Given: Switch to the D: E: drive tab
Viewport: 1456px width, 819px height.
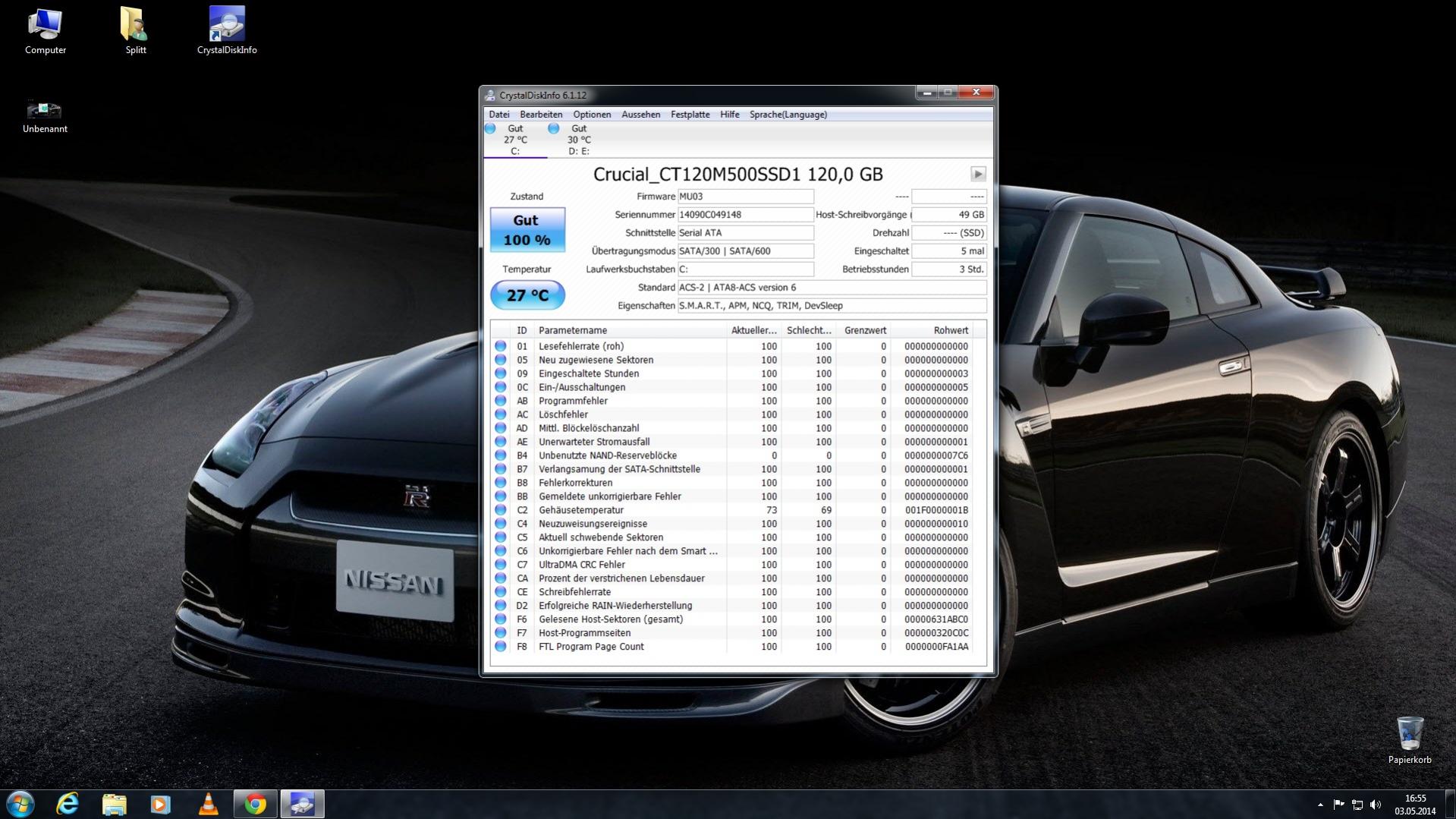Looking at the screenshot, I should coord(579,140).
